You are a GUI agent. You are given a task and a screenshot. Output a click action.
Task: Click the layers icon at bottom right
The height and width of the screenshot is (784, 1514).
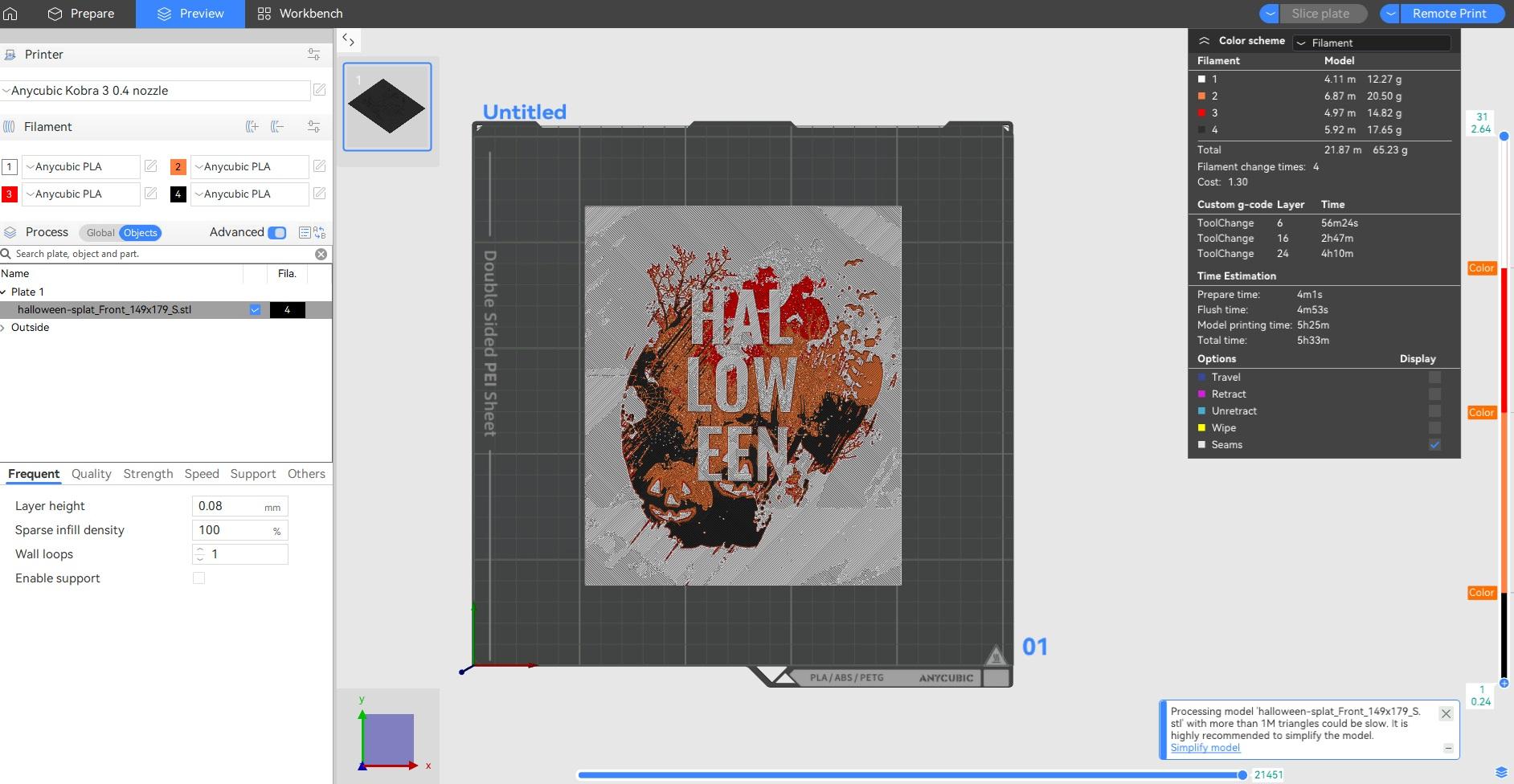click(x=1501, y=773)
